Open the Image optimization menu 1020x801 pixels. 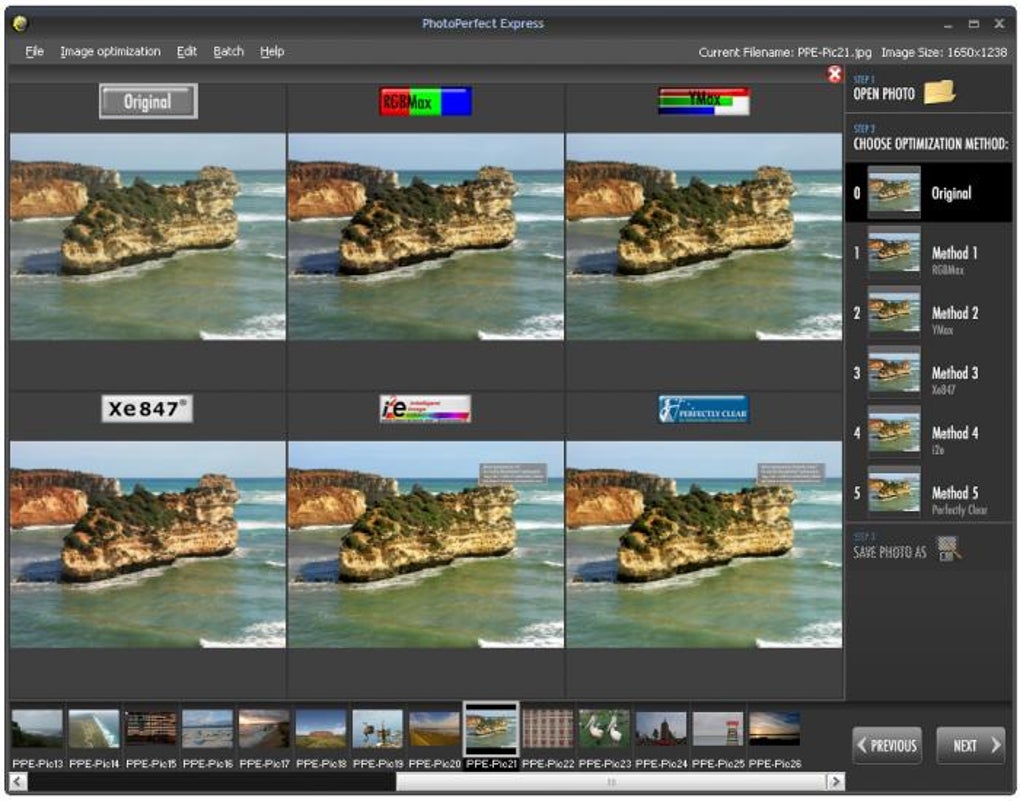(x=111, y=51)
